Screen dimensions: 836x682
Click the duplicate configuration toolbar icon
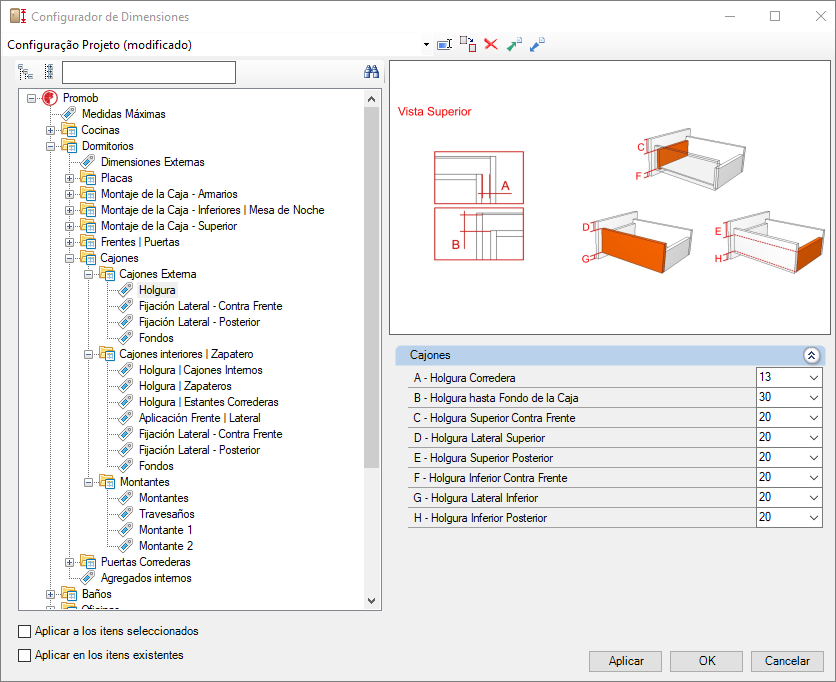point(468,44)
